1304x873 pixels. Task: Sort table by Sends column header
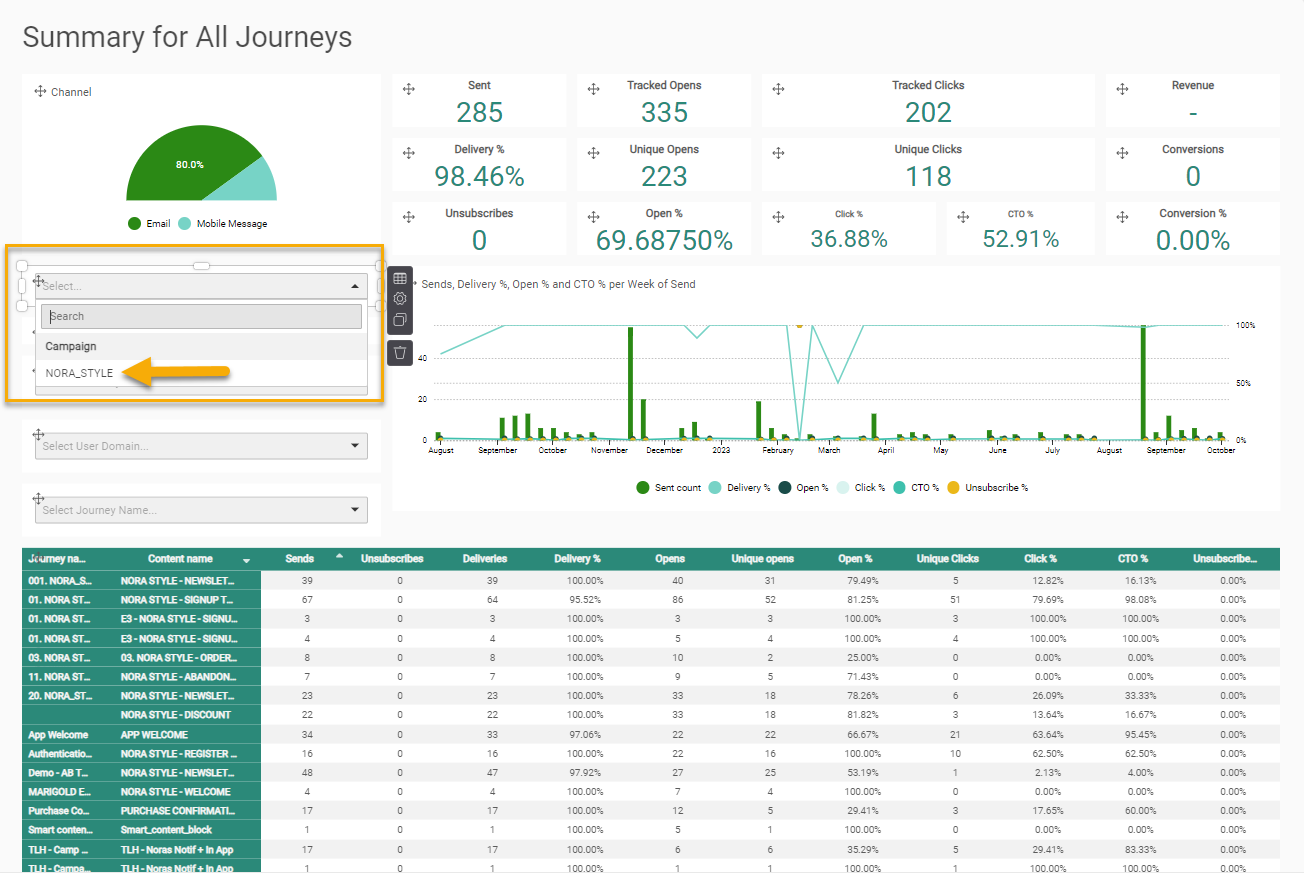(x=300, y=559)
